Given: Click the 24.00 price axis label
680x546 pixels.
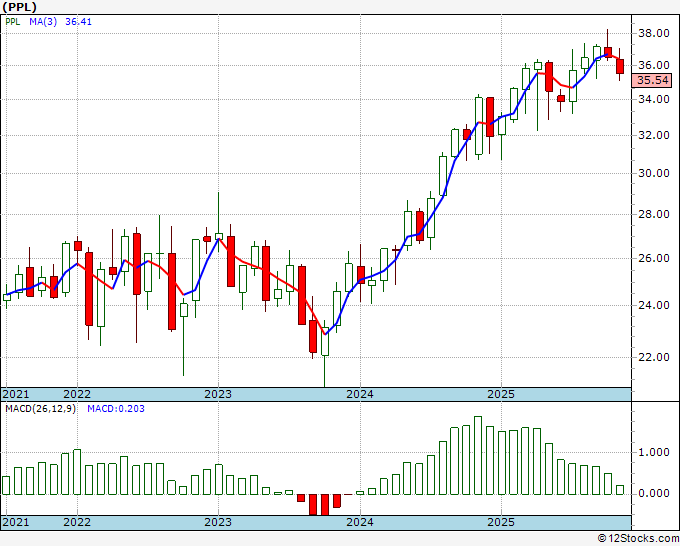Looking at the screenshot, I should coord(654,305).
